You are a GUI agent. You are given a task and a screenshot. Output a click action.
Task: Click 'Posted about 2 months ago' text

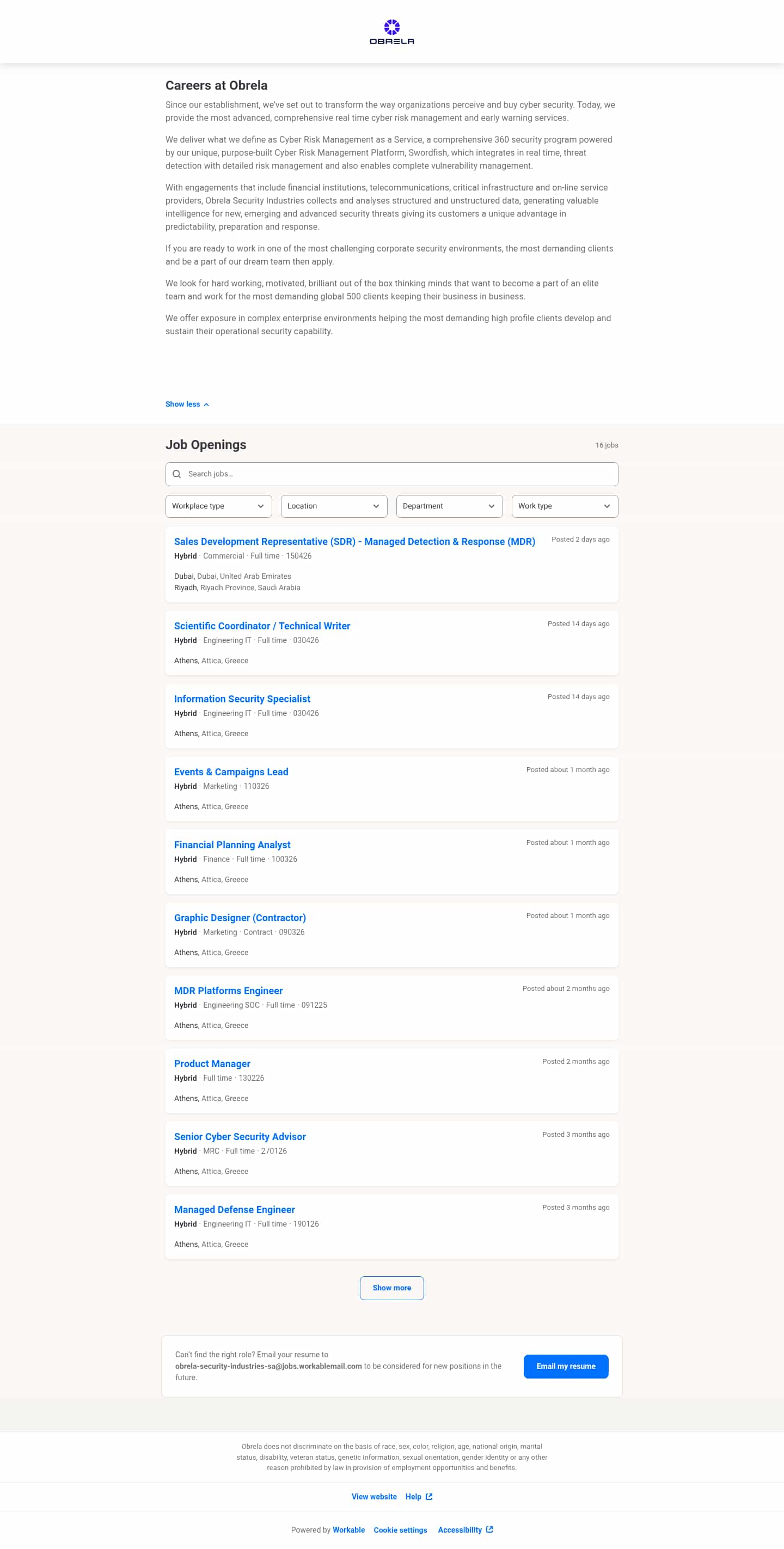pos(566,989)
